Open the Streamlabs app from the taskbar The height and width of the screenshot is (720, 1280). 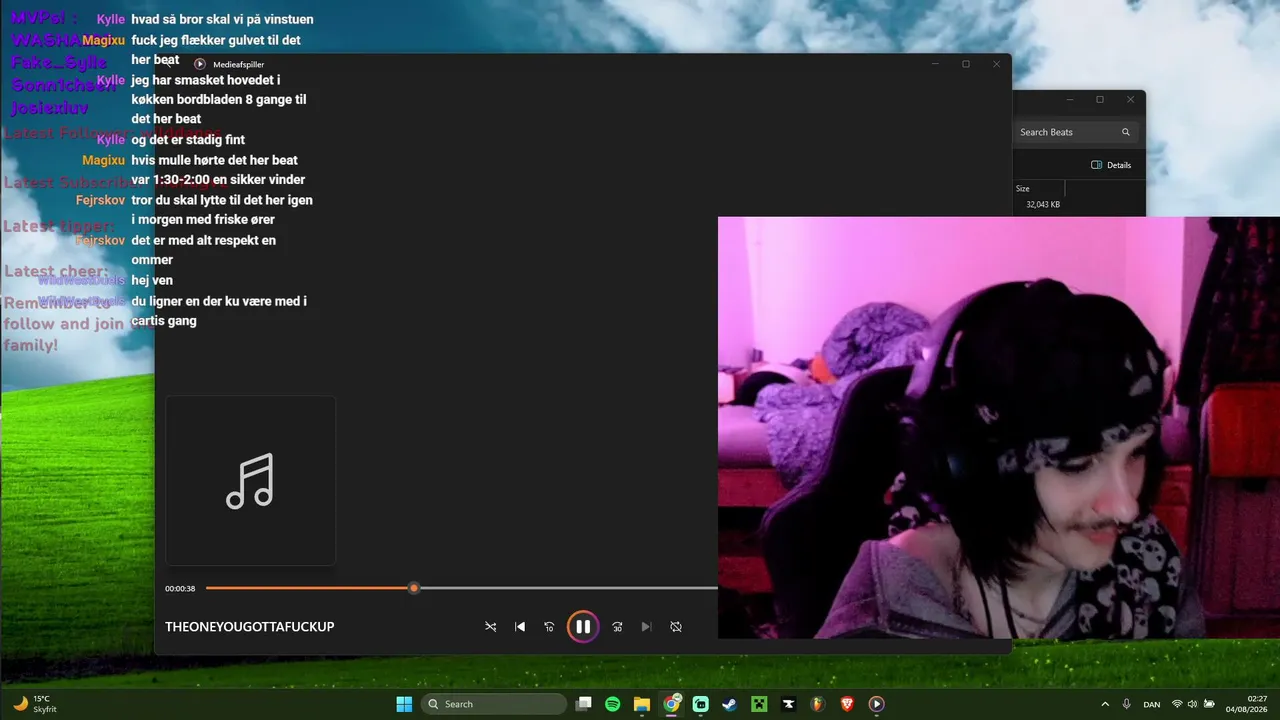pyautogui.click(x=701, y=704)
